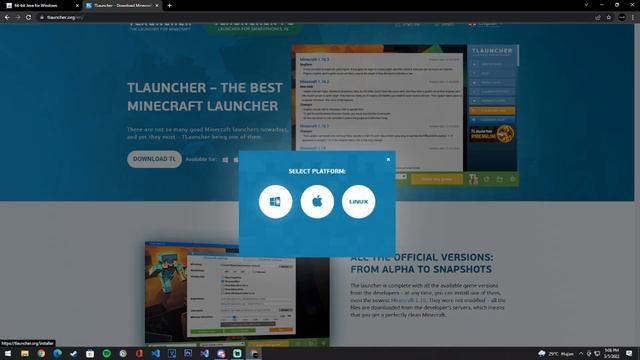Image resolution: width=640 pixels, height=360 pixels.
Task: Open File Explorer from the taskbar
Action: click(x=24, y=353)
